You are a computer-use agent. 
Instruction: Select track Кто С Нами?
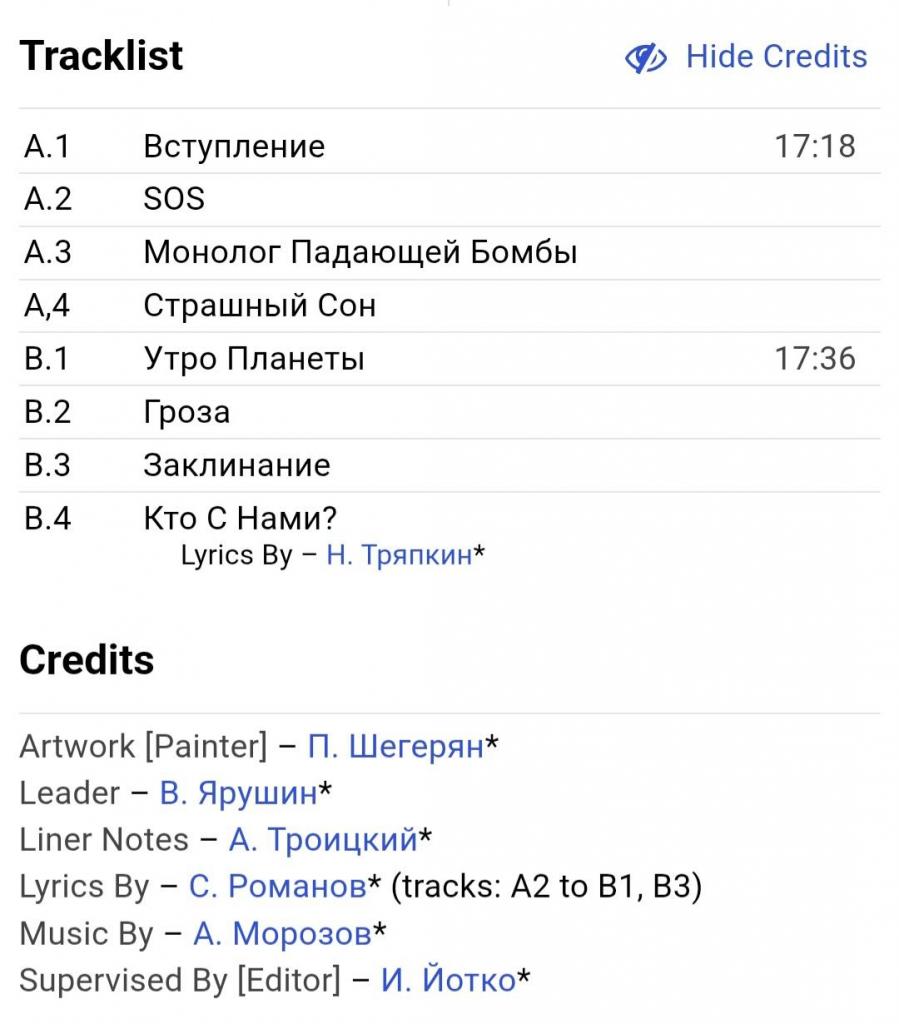[x=240, y=518]
